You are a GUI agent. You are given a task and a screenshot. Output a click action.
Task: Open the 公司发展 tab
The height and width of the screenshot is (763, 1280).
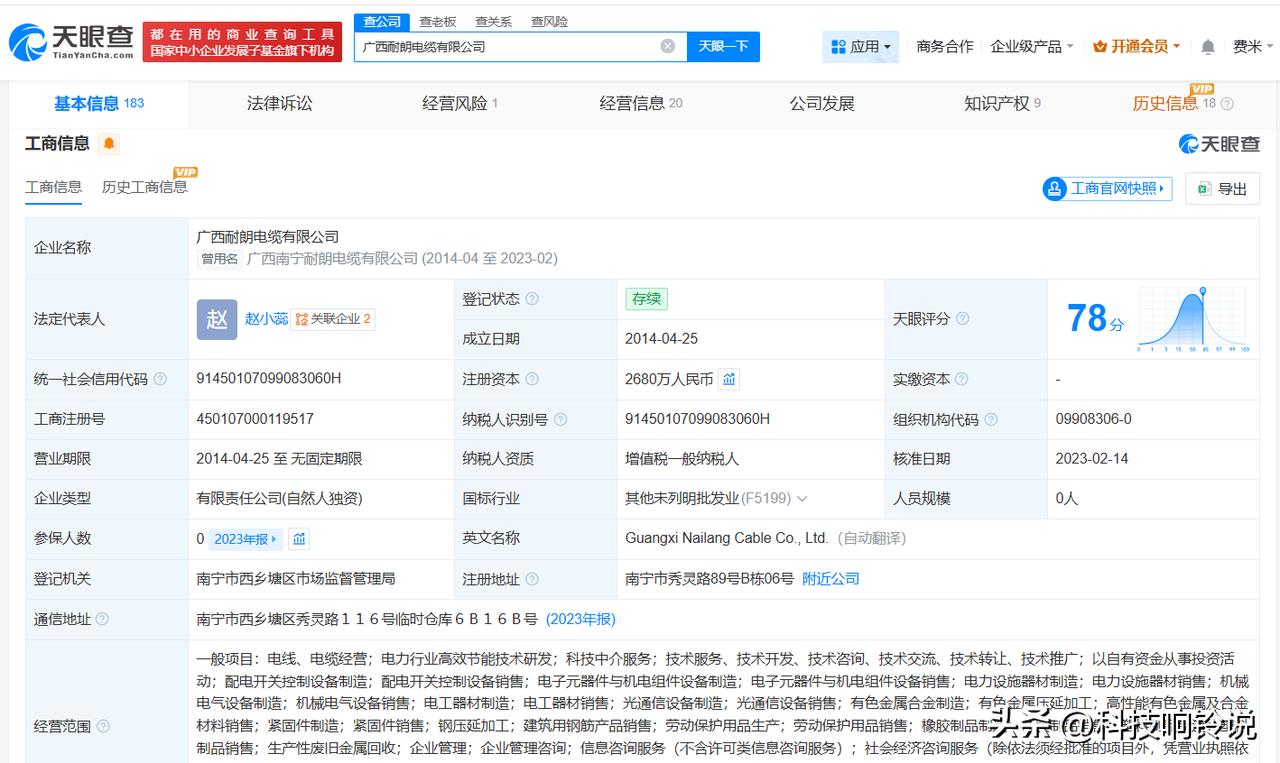pyautogui.click(x=822, y=104)
